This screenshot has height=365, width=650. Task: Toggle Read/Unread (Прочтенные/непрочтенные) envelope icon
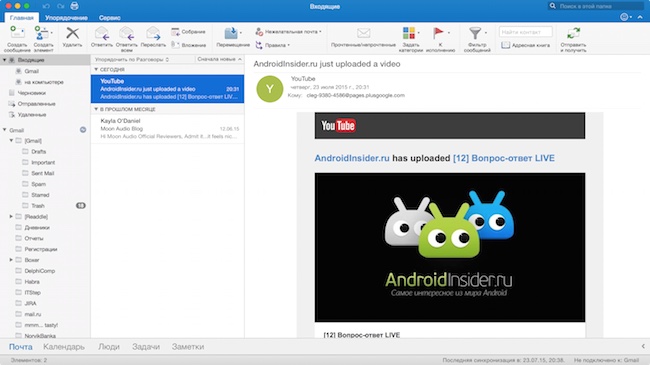tap(364, 33)
